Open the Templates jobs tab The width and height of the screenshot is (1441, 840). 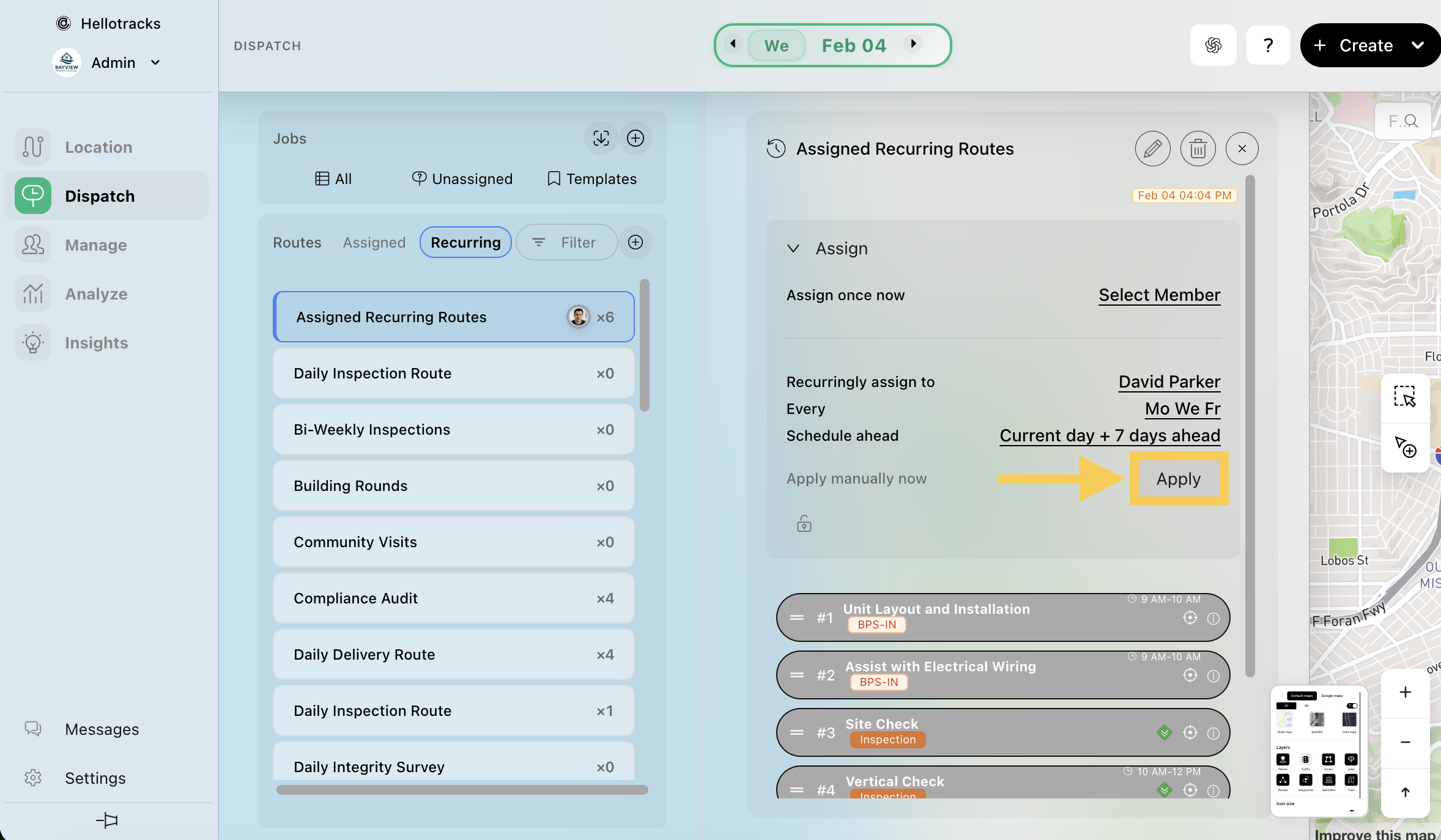[x=591, y=179]
